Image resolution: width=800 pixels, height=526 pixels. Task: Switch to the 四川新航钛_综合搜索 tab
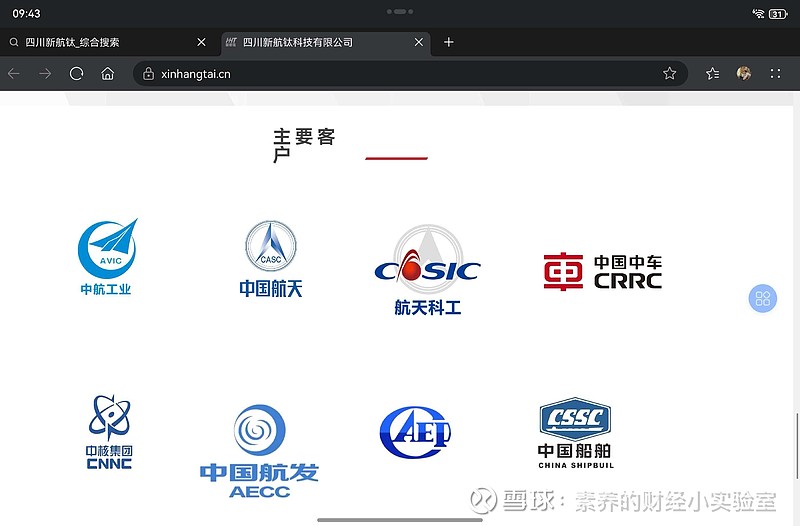(x=108, y=42)
